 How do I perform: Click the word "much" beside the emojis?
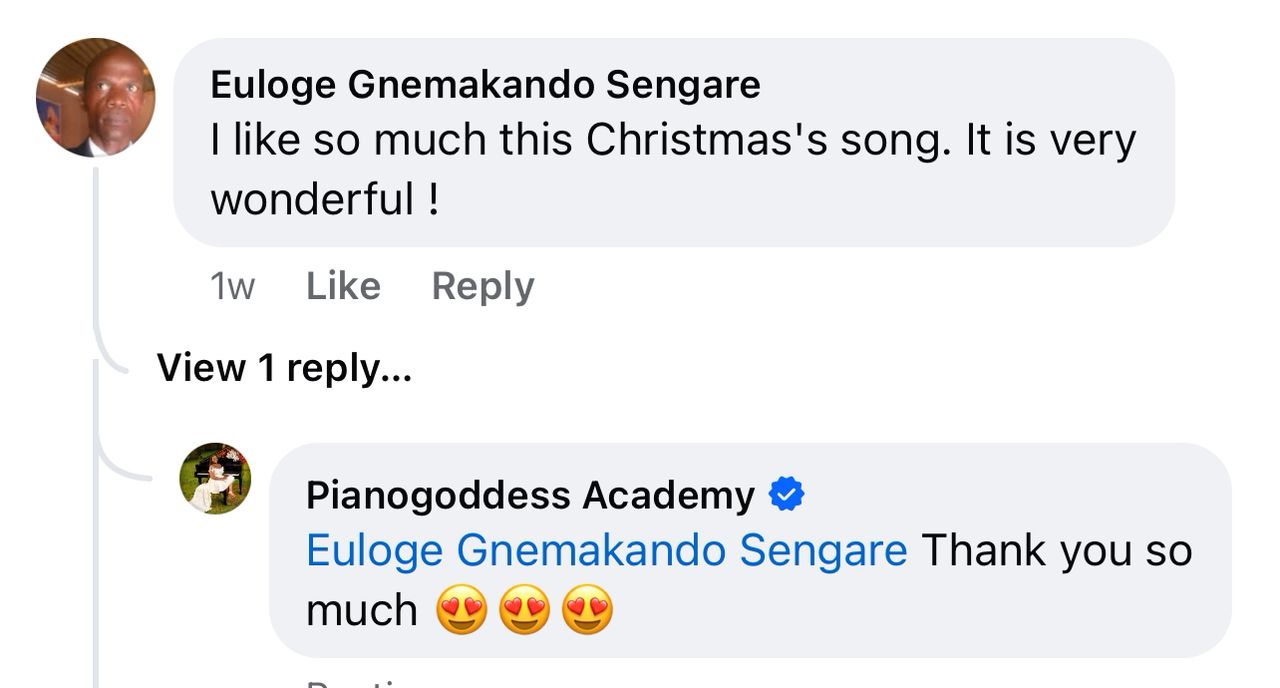point(361,610)
